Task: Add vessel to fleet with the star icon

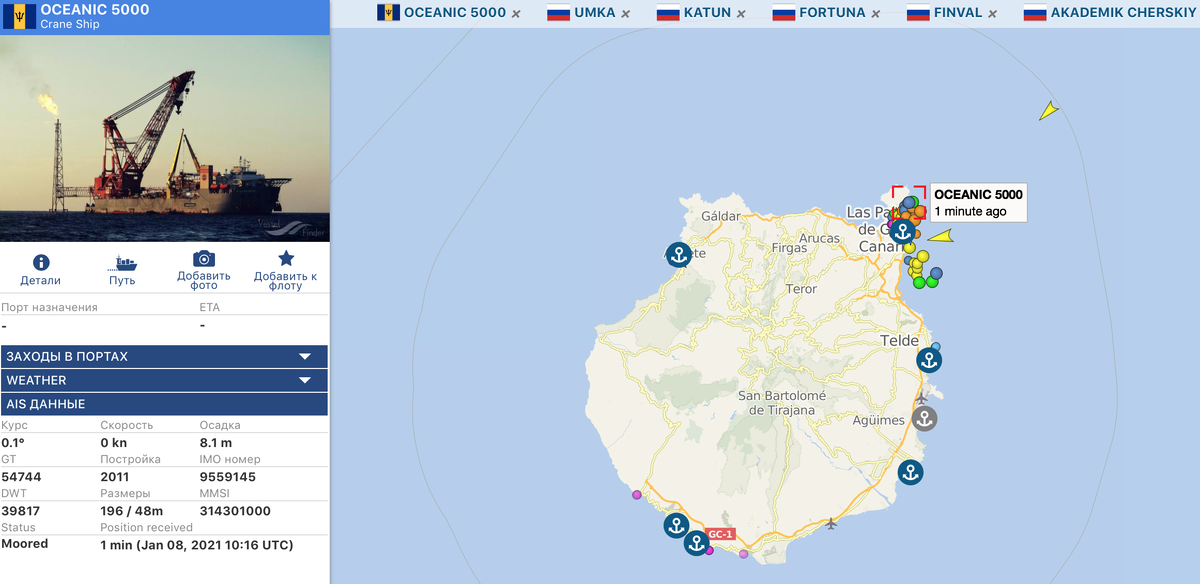Action: coord(286,258)
